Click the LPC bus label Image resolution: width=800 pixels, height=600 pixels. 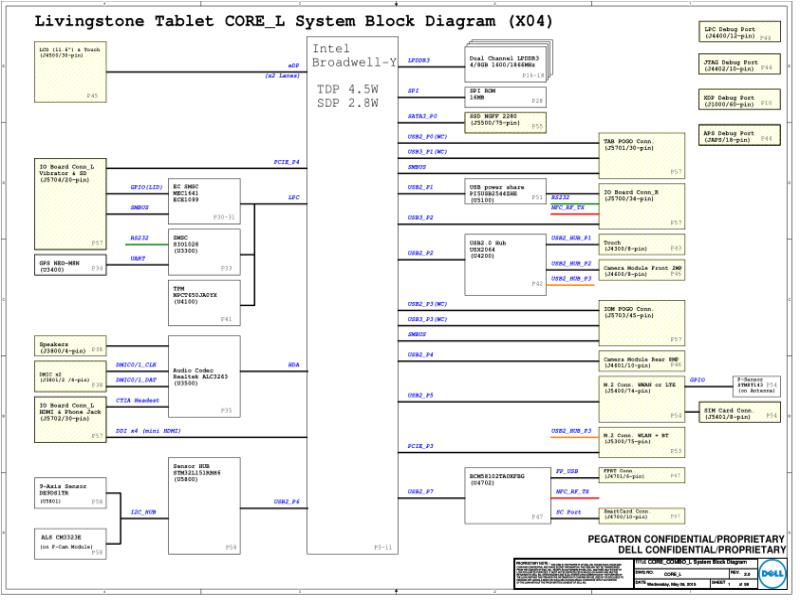coord(294,197)
